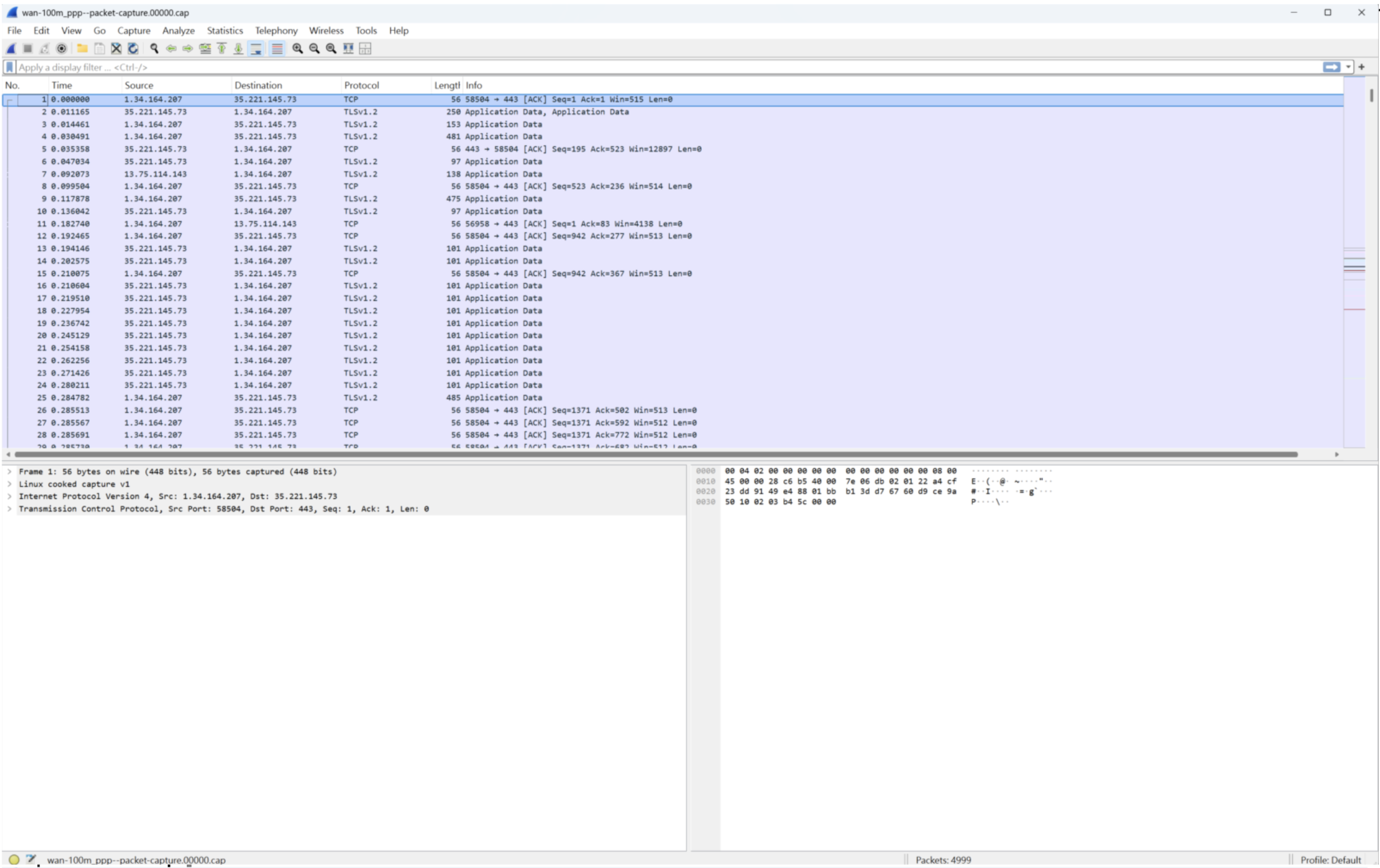
Task: Reload this capture file
Action: [x=133, y=49]
